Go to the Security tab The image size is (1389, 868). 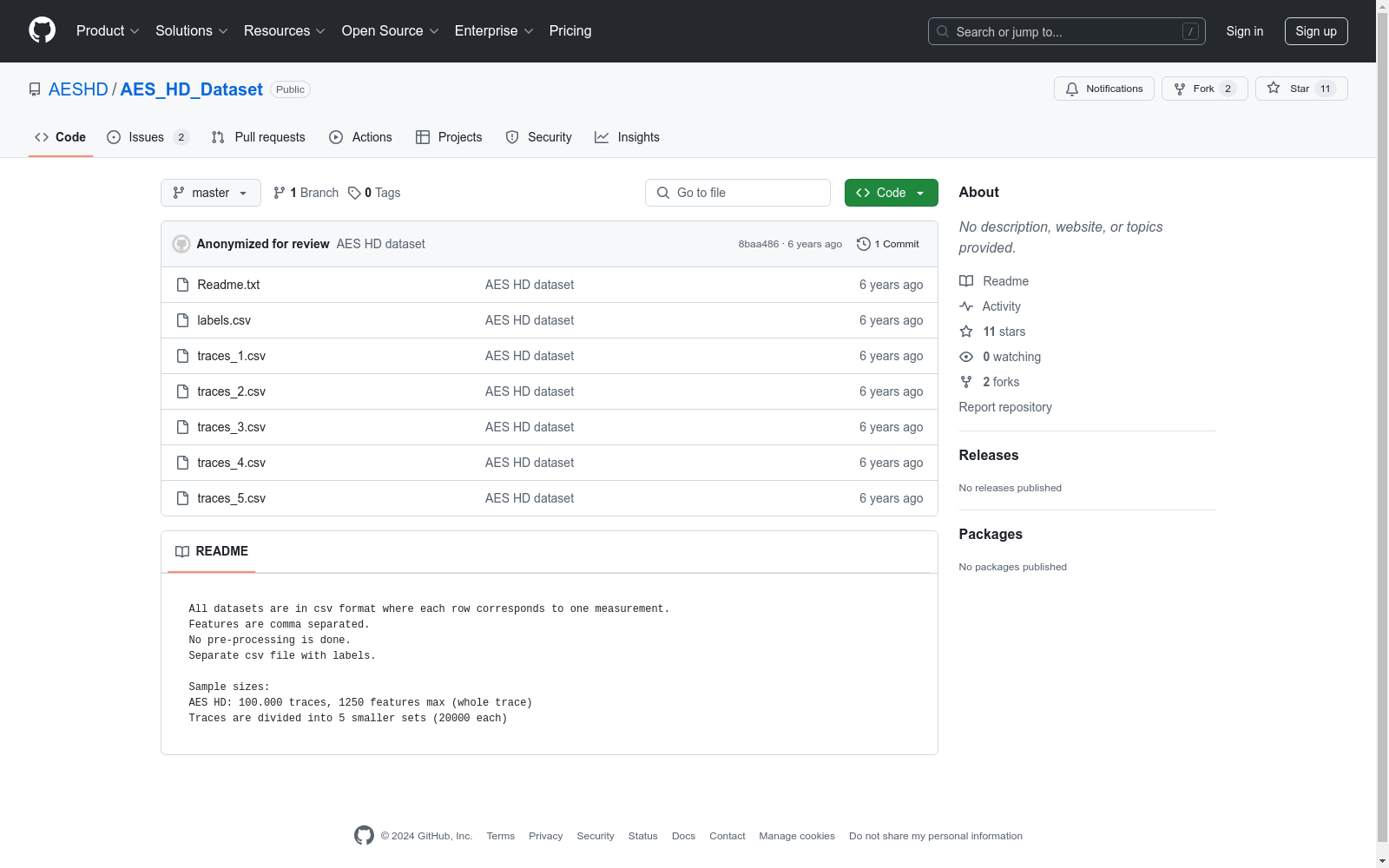point(538,137)
